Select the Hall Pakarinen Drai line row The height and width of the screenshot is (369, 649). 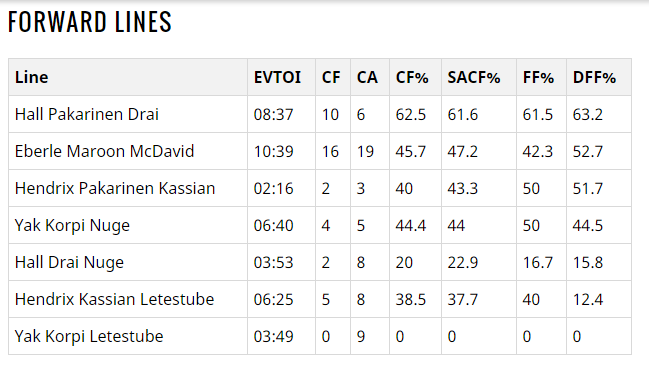(320, 114)
